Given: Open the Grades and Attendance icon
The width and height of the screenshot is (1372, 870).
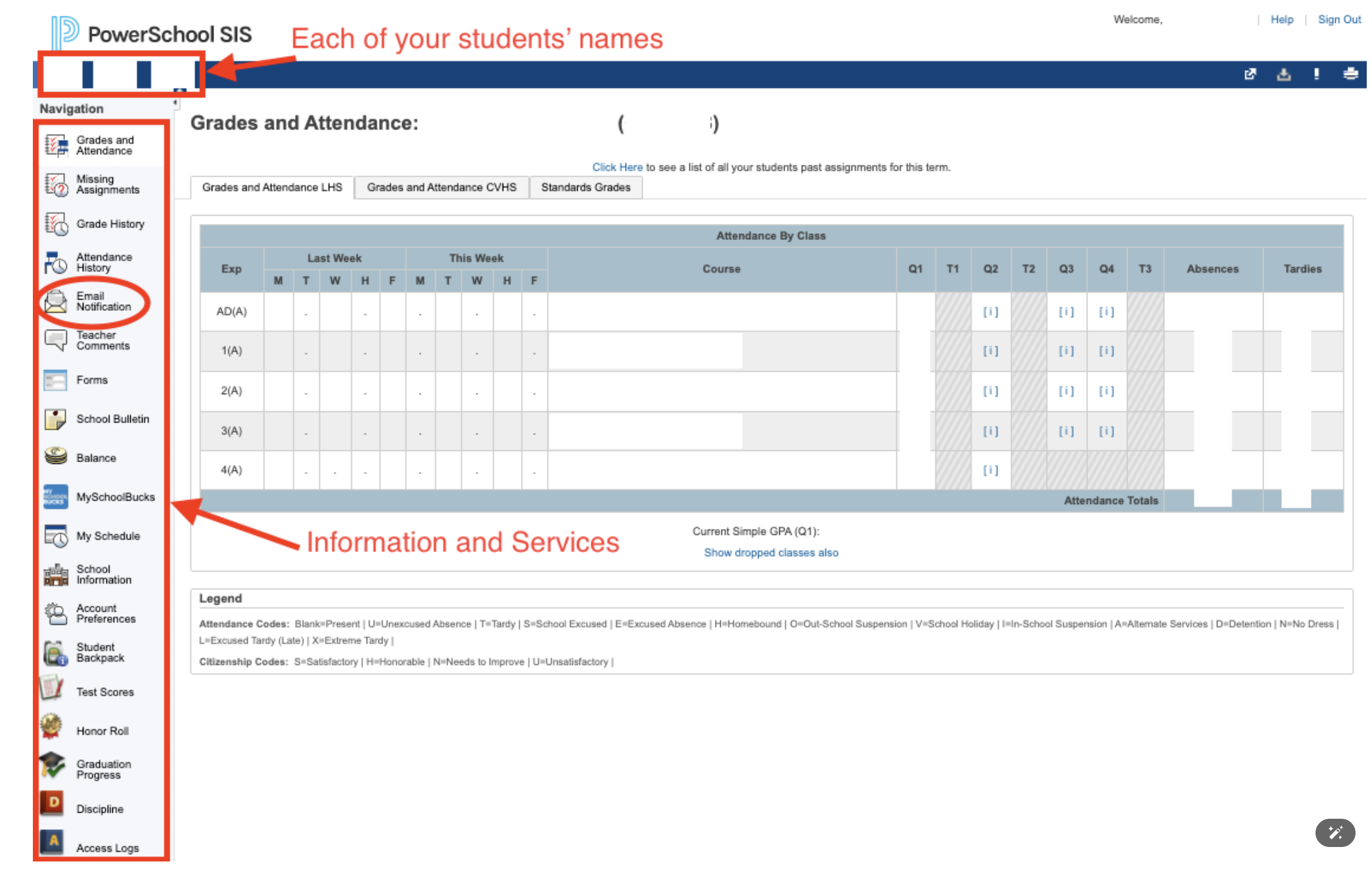Looking at the screenshot, I should (57, 145).
